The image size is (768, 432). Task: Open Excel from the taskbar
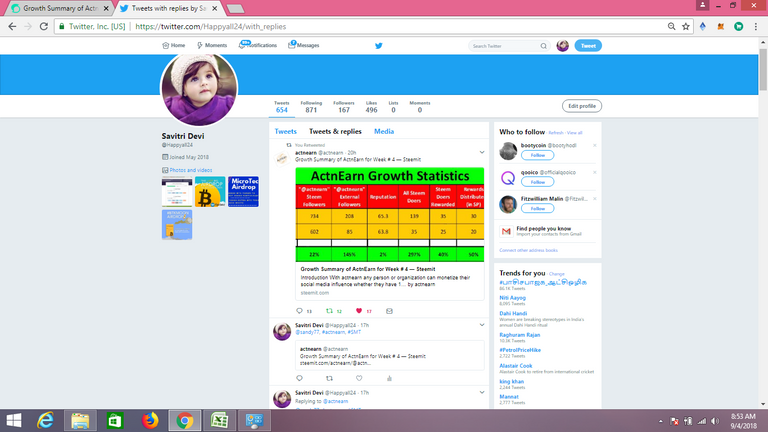pyautogui.click(x=219, y=421)
